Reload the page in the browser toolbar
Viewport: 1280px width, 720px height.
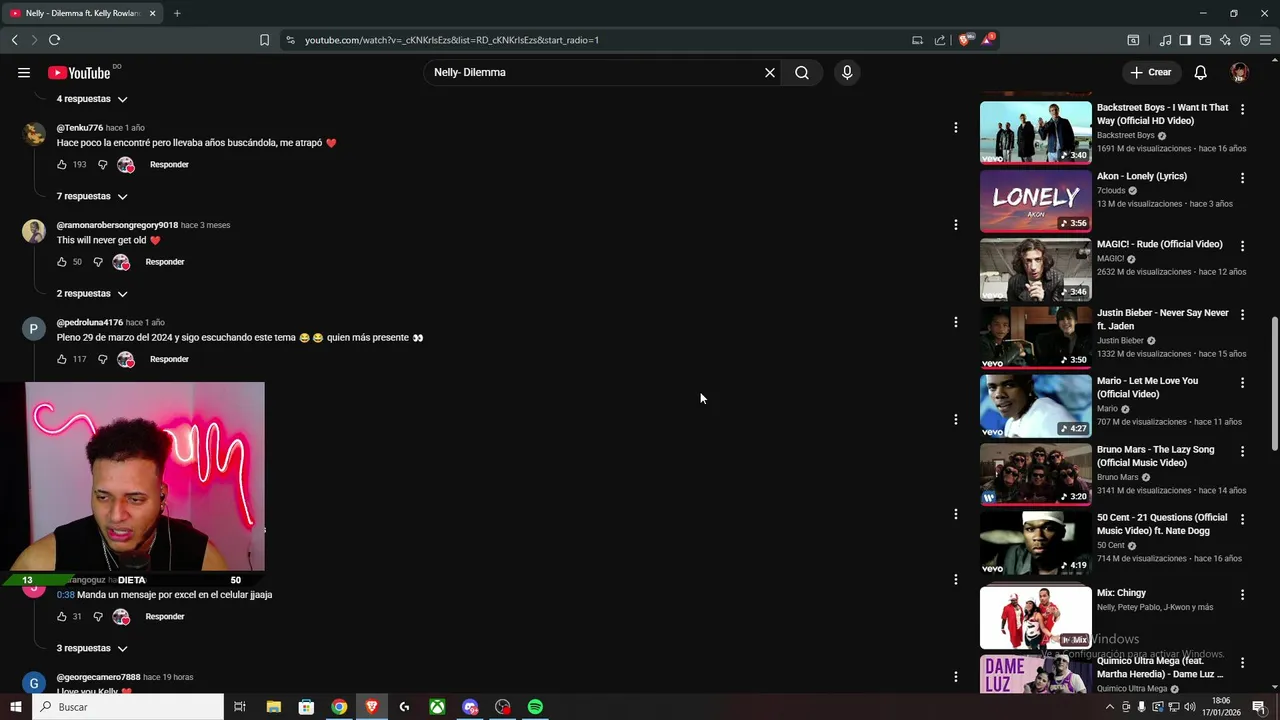click(x=54, y=40)
